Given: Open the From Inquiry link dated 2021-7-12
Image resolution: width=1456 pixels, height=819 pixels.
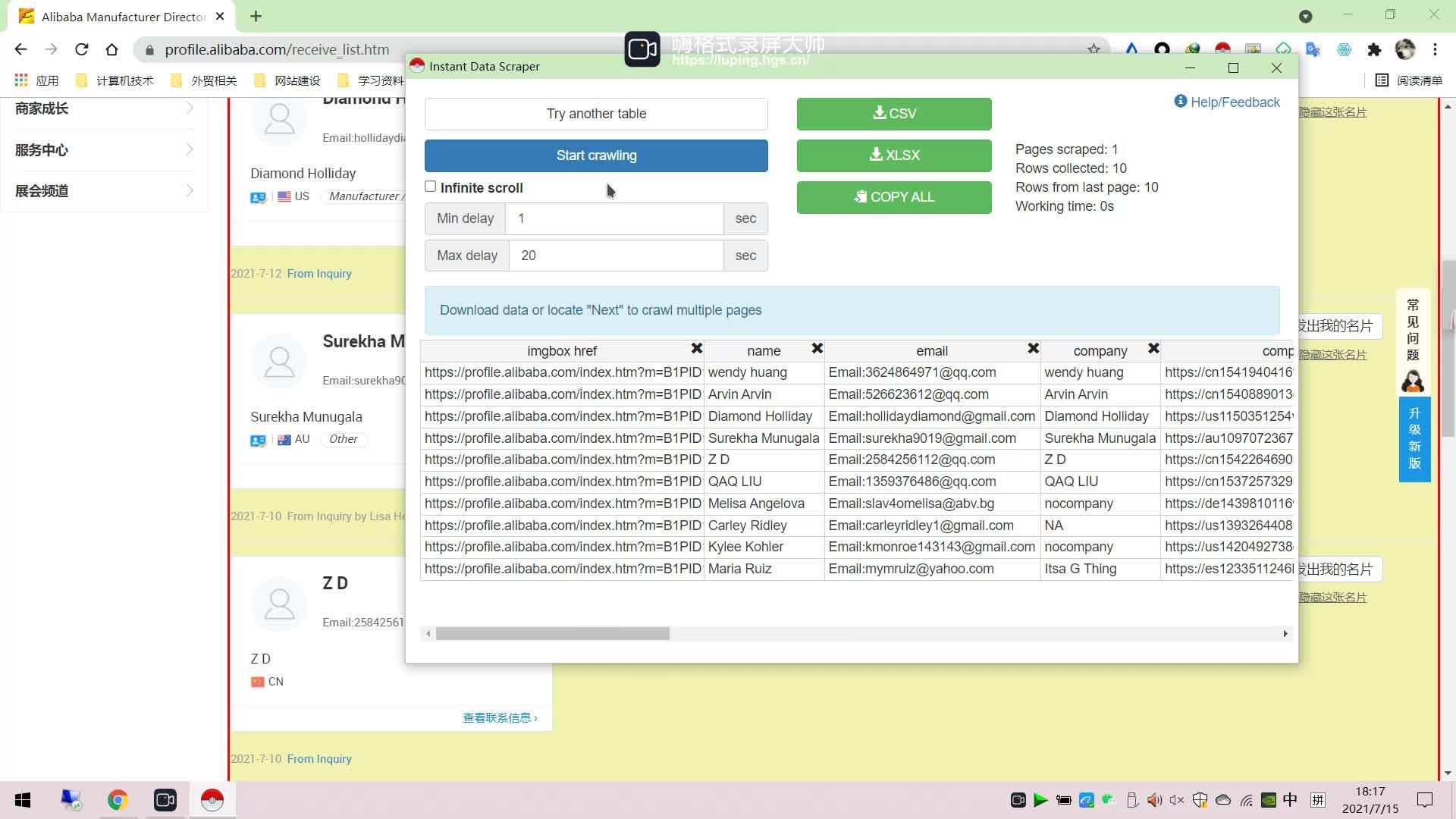Looking at the screenshot, I should (x=319, y=274).
